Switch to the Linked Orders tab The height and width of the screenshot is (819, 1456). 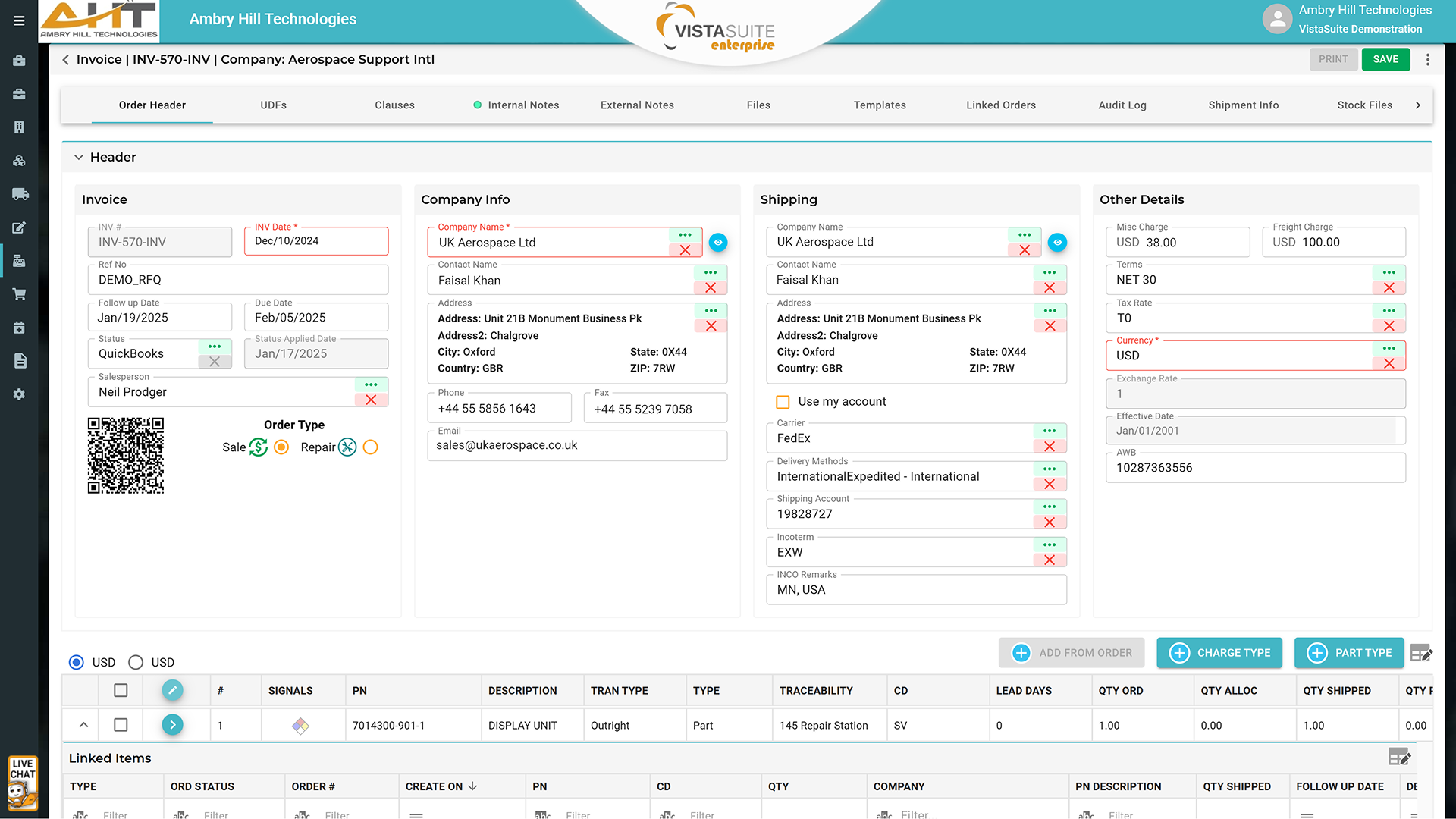pyautogui.click(x=1000, y=105)
